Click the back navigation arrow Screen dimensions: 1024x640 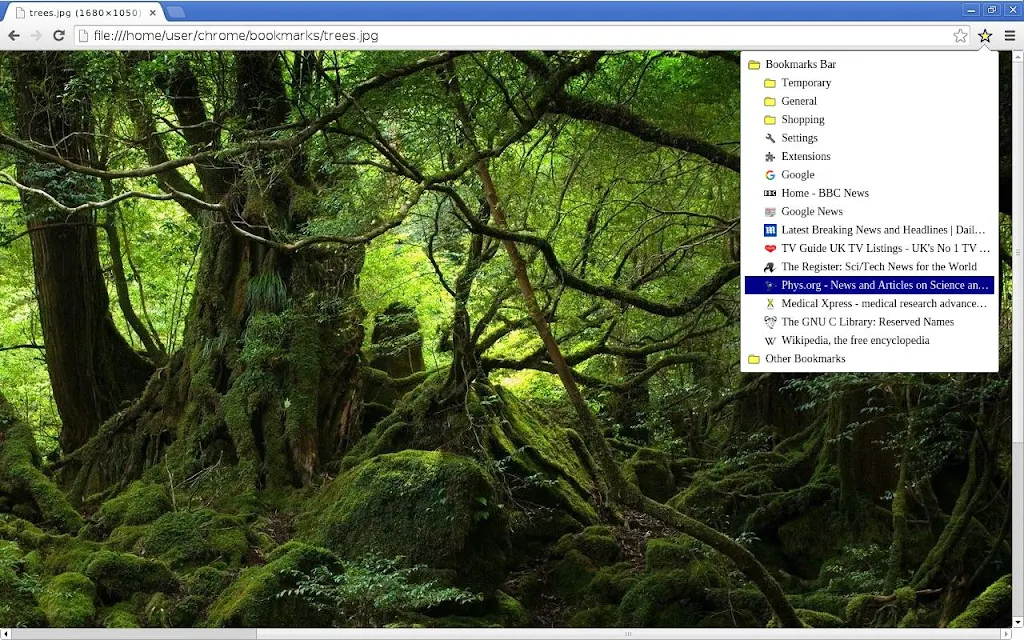click(14, 36)
